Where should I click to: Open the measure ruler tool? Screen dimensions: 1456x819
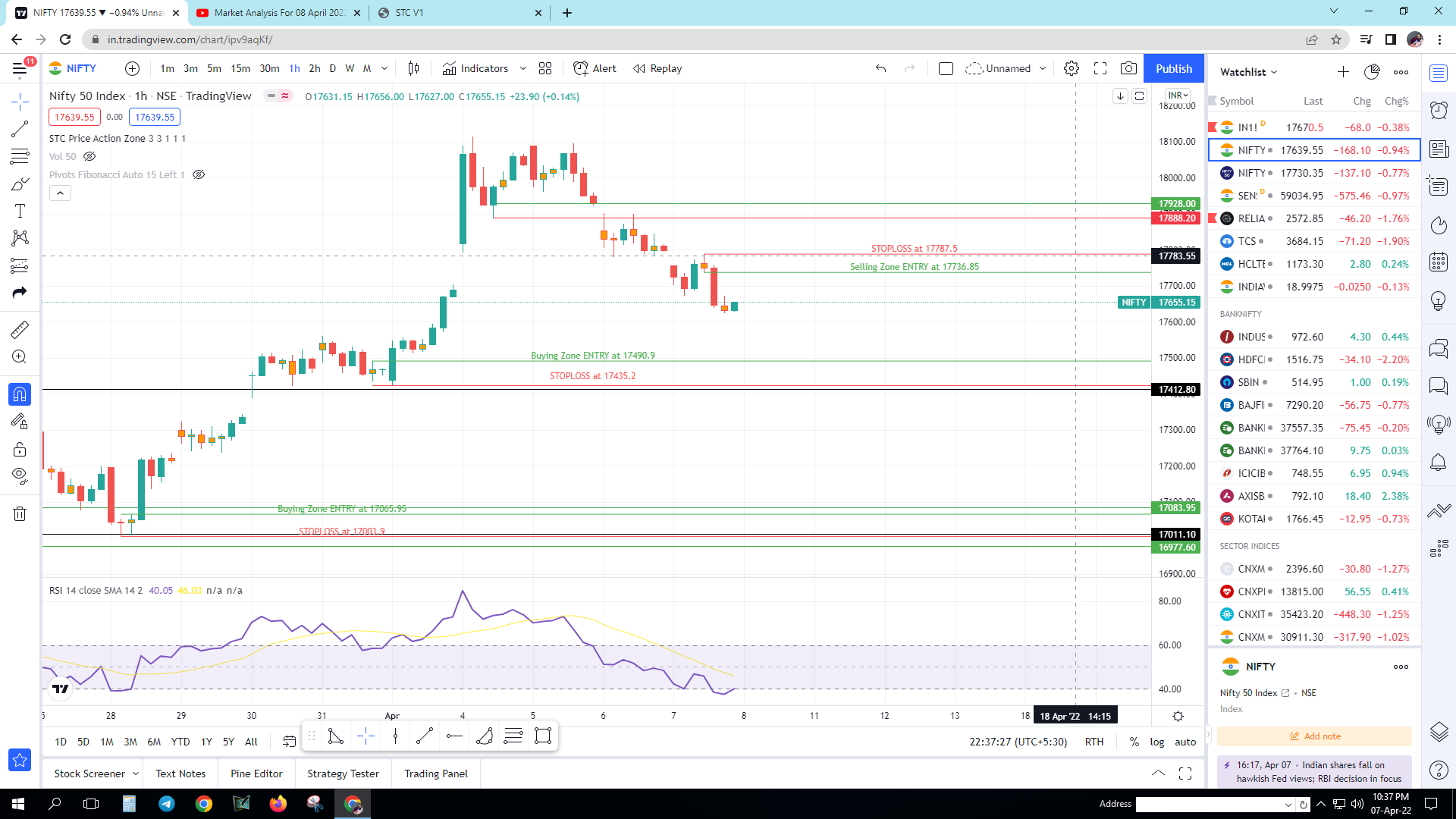pyautogui.click(x=20, y=329)
